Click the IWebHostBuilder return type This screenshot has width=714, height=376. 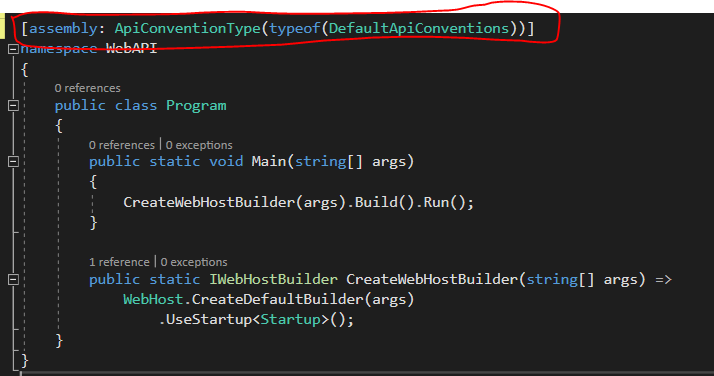(x=273, y=279)
